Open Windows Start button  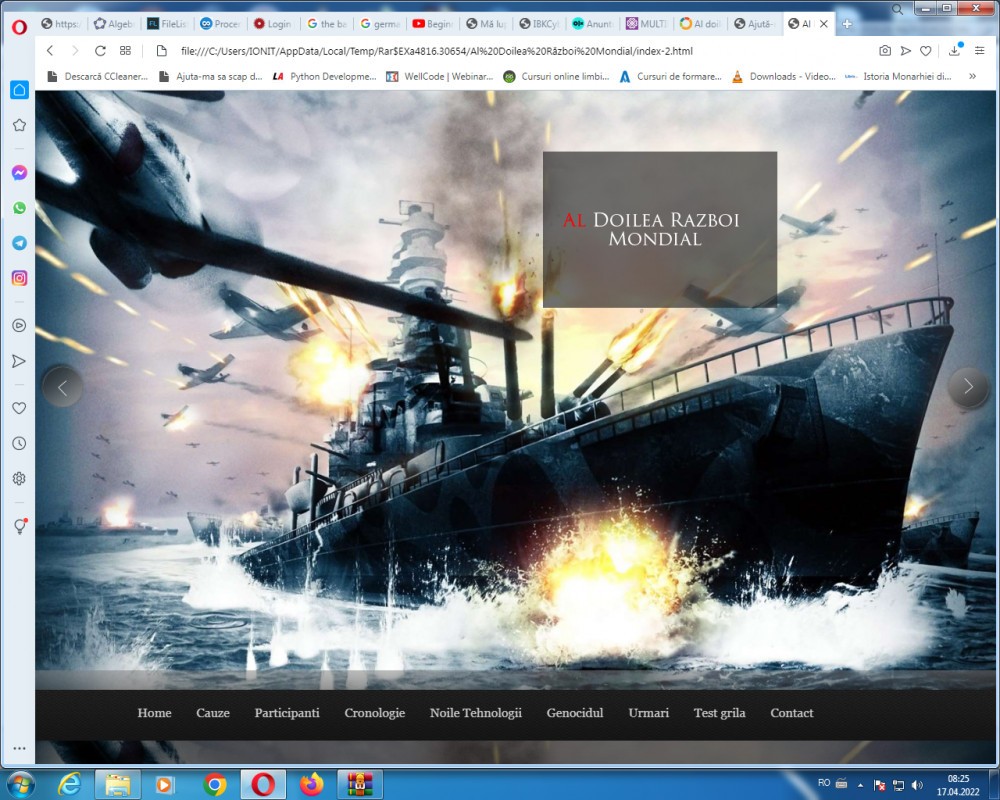click(21, 785)
